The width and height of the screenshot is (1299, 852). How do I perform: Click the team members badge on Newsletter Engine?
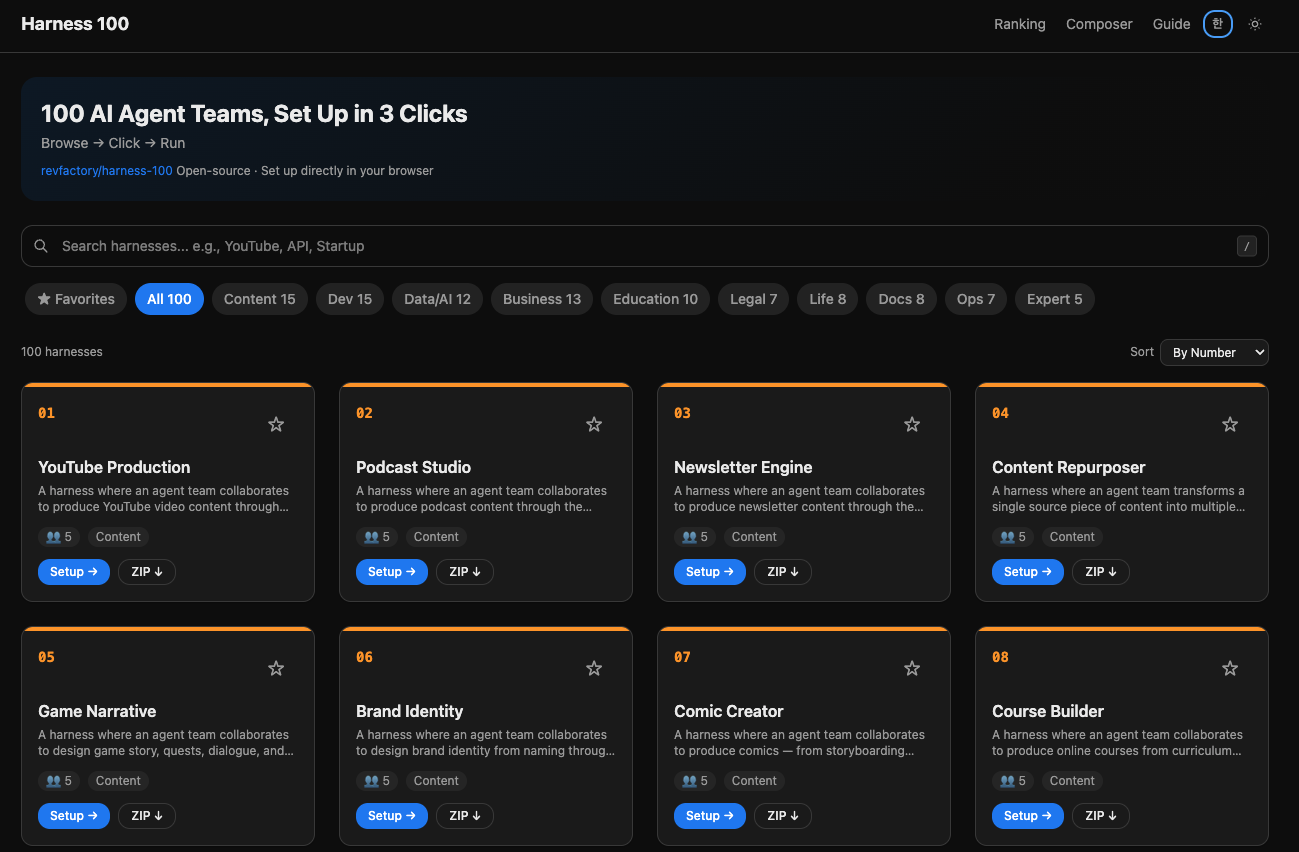click(x=695, y=537)
